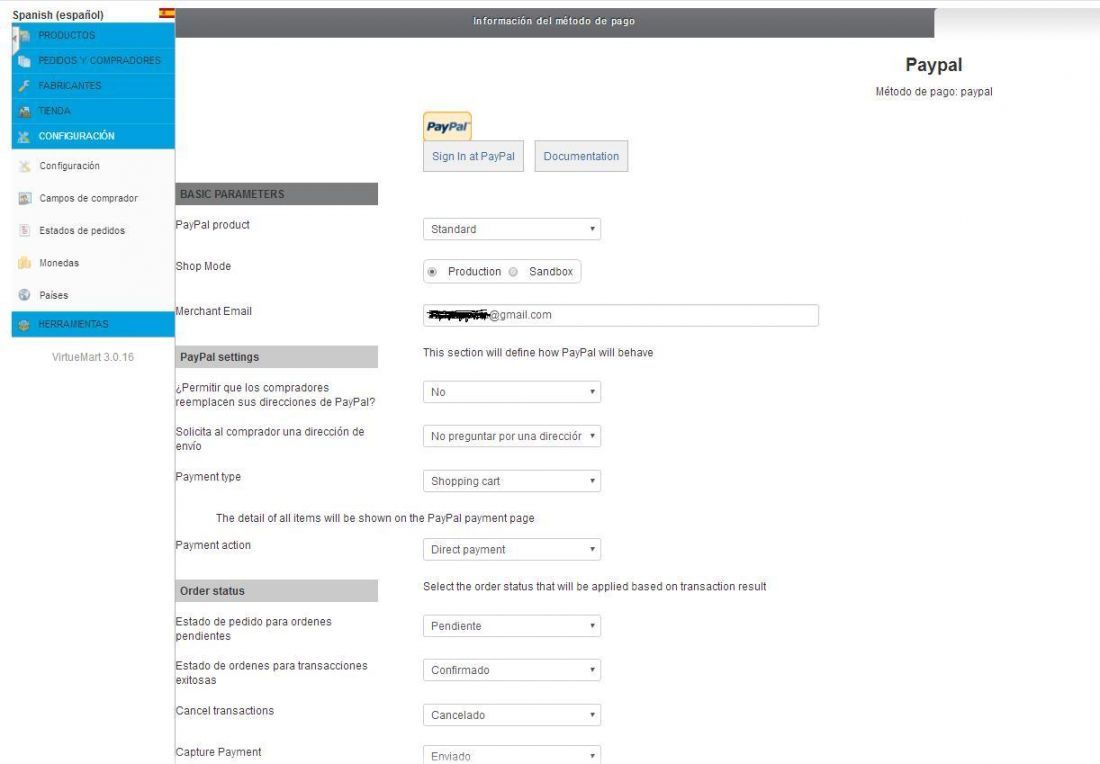Screen dimensions: 1100x764
Task: Click the Configuración header tools icon
Action: click(25, 136)
